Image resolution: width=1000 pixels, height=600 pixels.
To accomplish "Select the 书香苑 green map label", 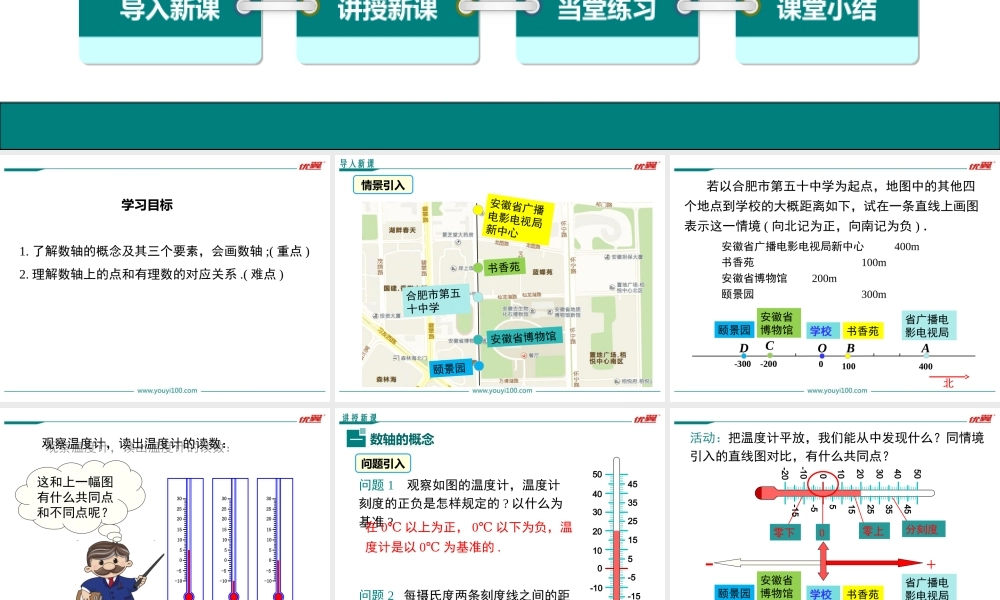I will (504, 267).
